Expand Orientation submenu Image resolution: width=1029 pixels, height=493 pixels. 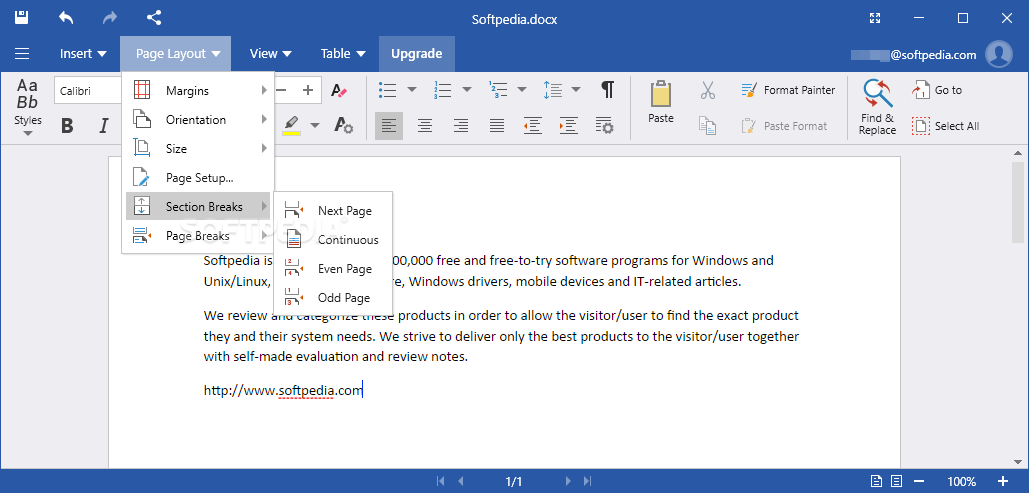point(200,119)
